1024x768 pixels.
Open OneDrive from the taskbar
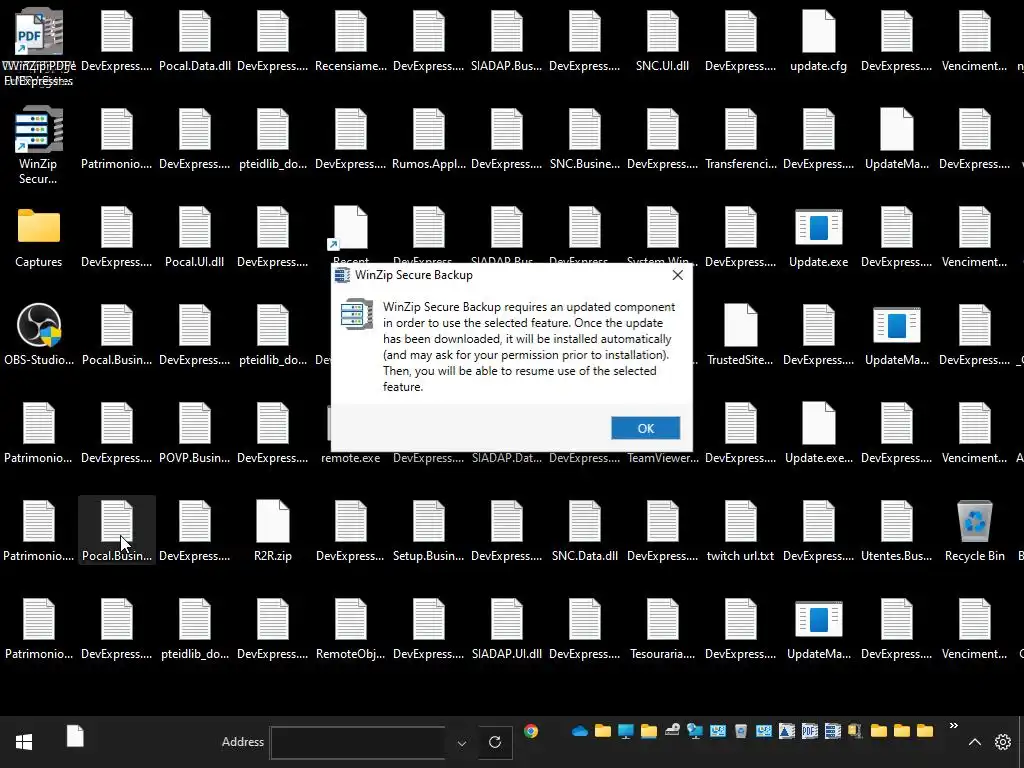(x=580, y=731)
